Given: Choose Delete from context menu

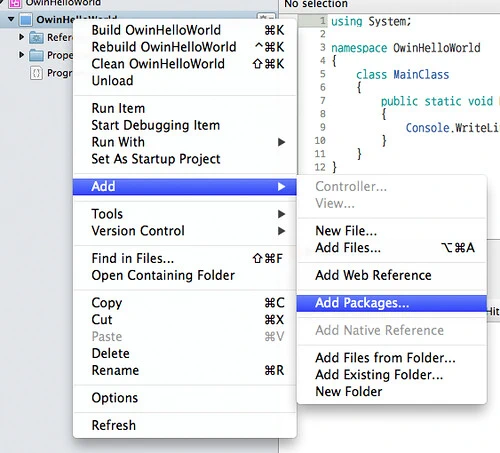Looking at the screenshot, I should click(x=185, y=353).
